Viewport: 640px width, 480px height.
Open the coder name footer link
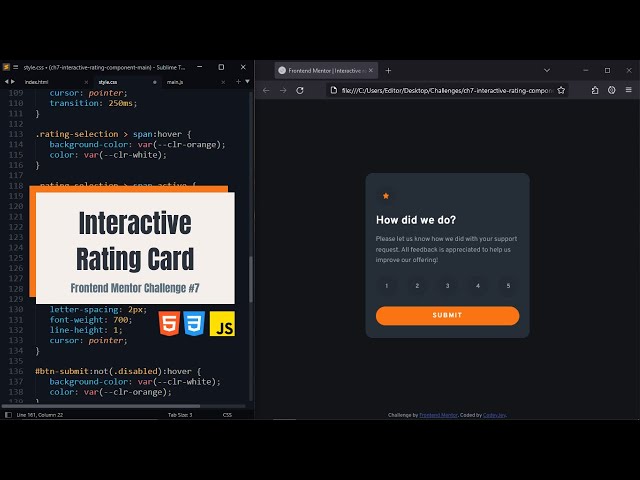click(494, 415)
